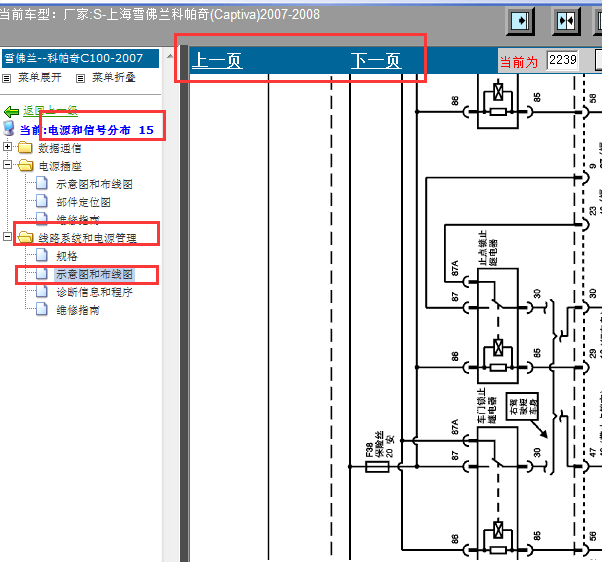Click the right-arrow panel toolbar icon
Image resolution: width=602 pixels, height=562 pixels.
(x=520, y=21)
